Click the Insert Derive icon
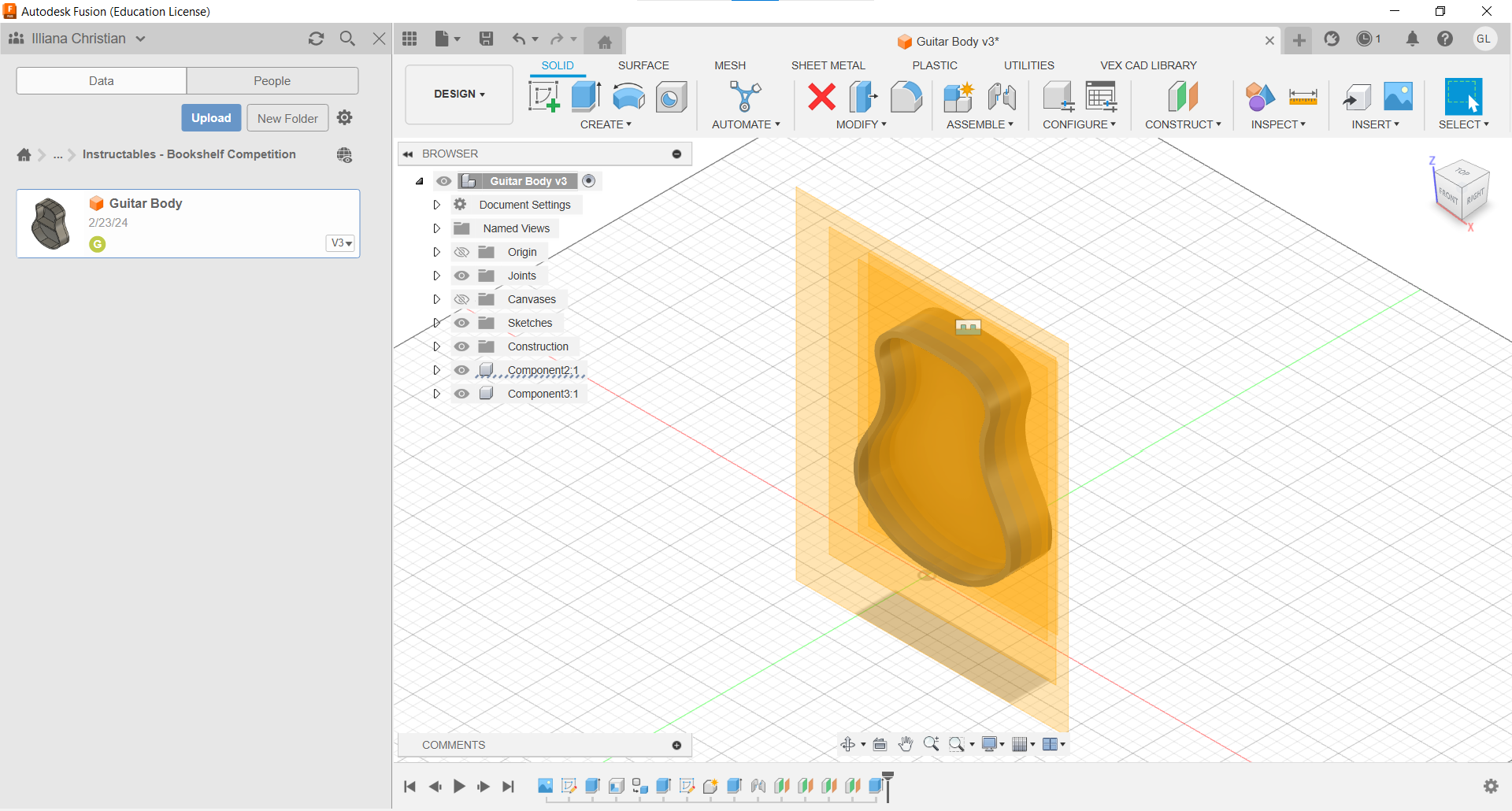Image resolution: width=1512 pixels, height=811 pixels. 1356,97
